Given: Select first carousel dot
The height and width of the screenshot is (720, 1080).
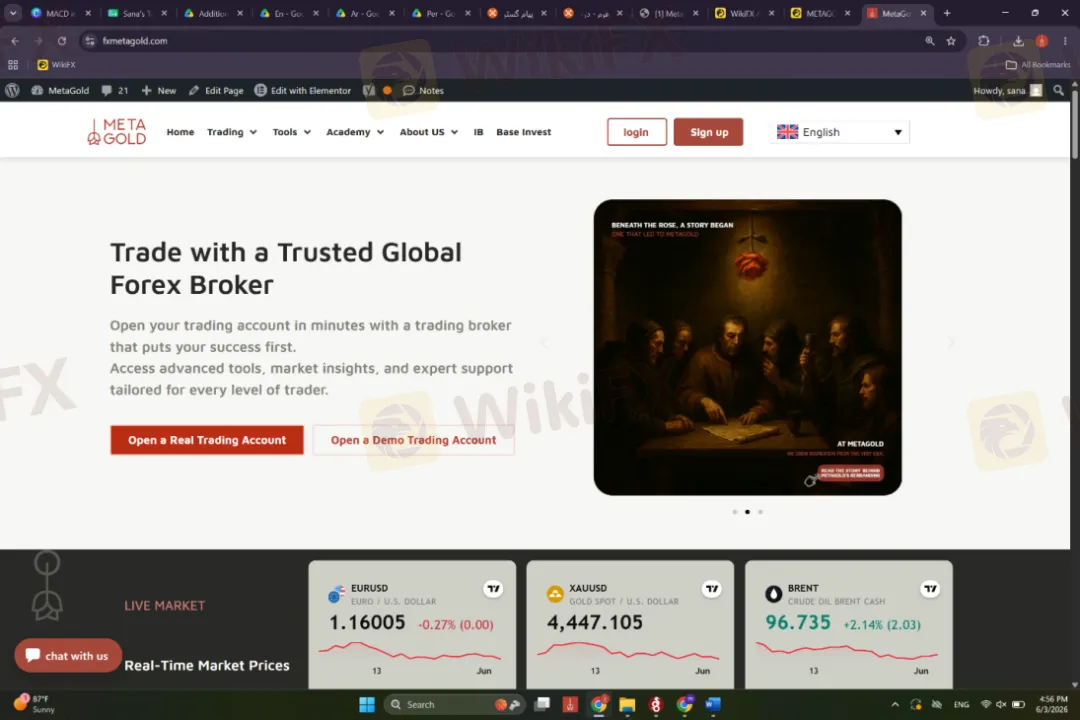Looking at the screenshot, I should (735, 512).
